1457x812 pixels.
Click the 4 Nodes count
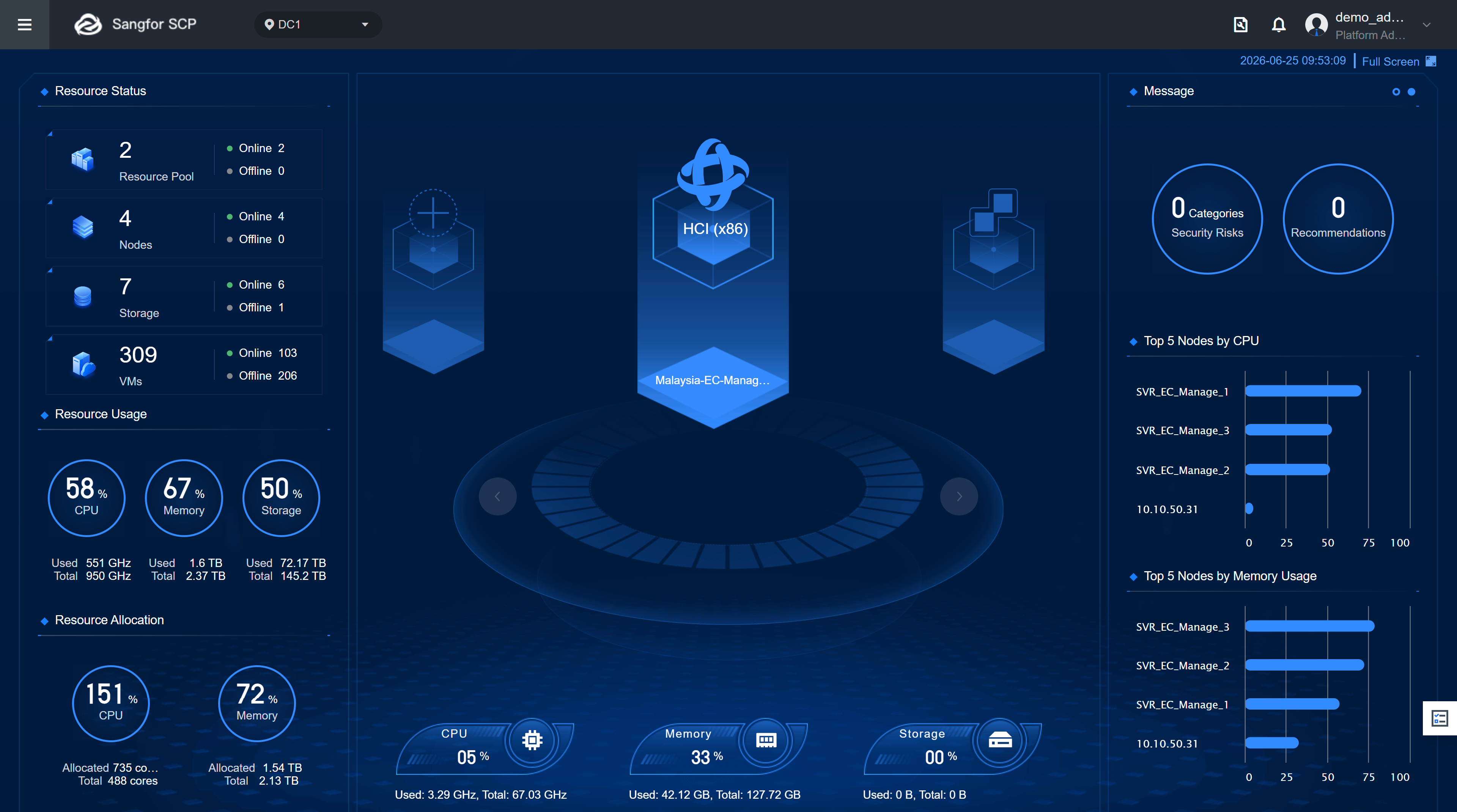pyautogui.click(x=125, y=218)
